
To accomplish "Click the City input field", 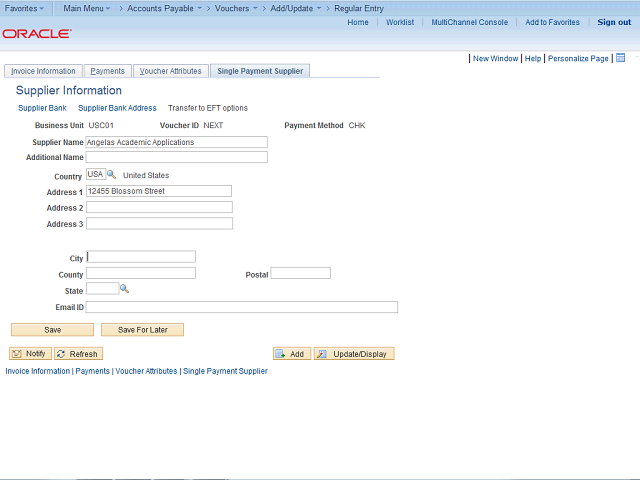I will click(141, 257).
